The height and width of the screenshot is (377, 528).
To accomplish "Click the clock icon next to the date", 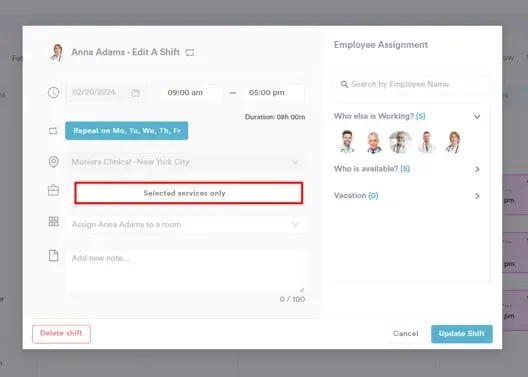I will tap(54, 93).
